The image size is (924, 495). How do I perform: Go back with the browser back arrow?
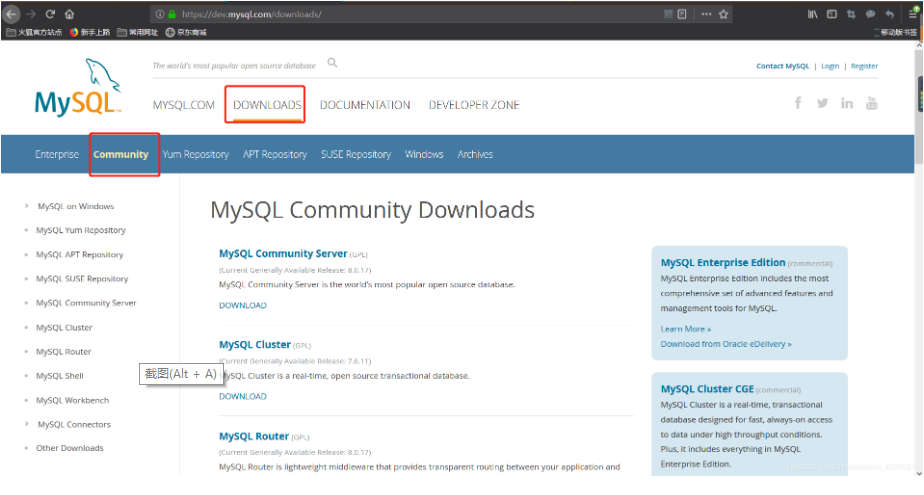[11, 14]
